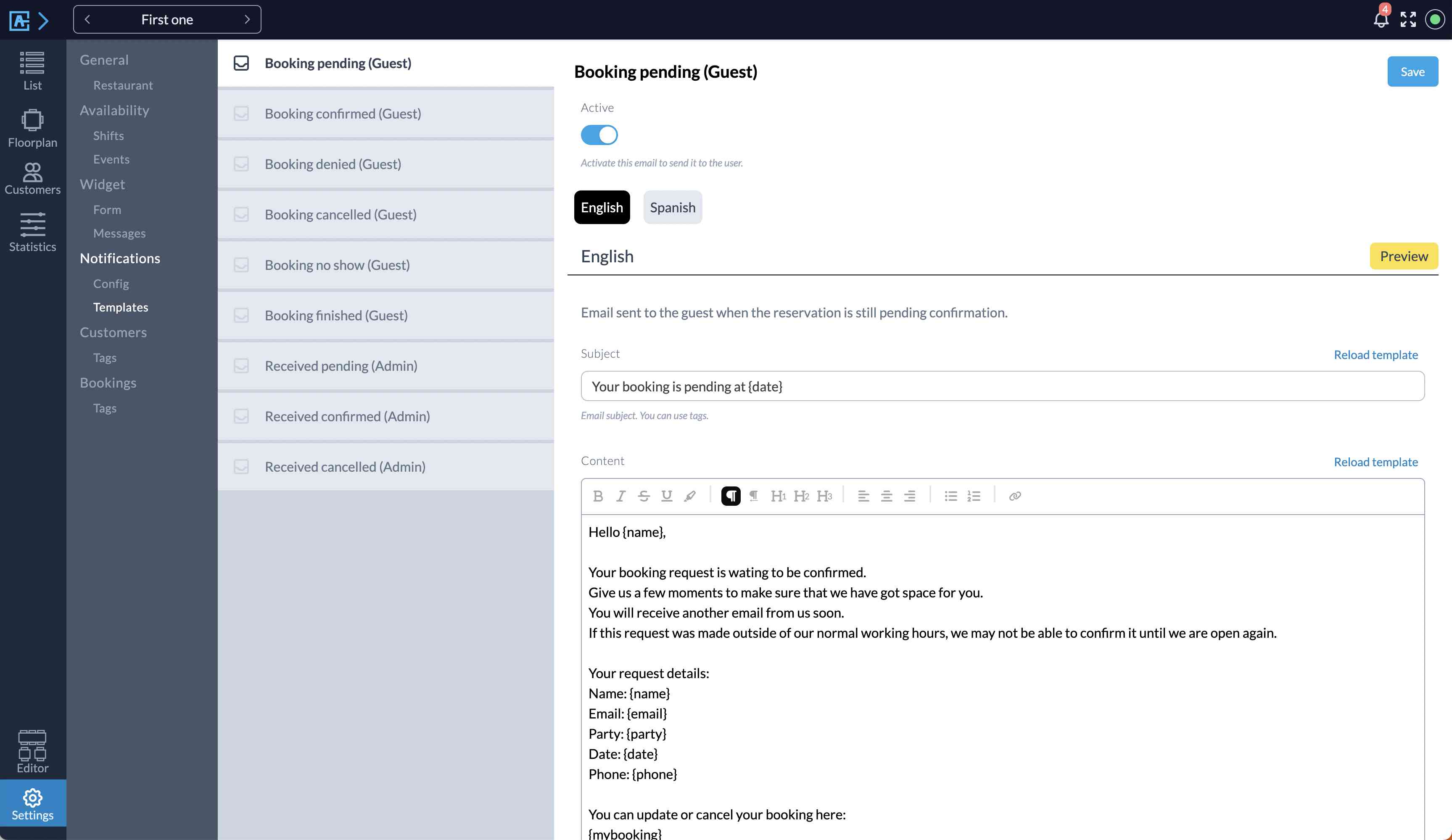Select Booking denied (Guest) template
1452x840 pixels.
385,164
